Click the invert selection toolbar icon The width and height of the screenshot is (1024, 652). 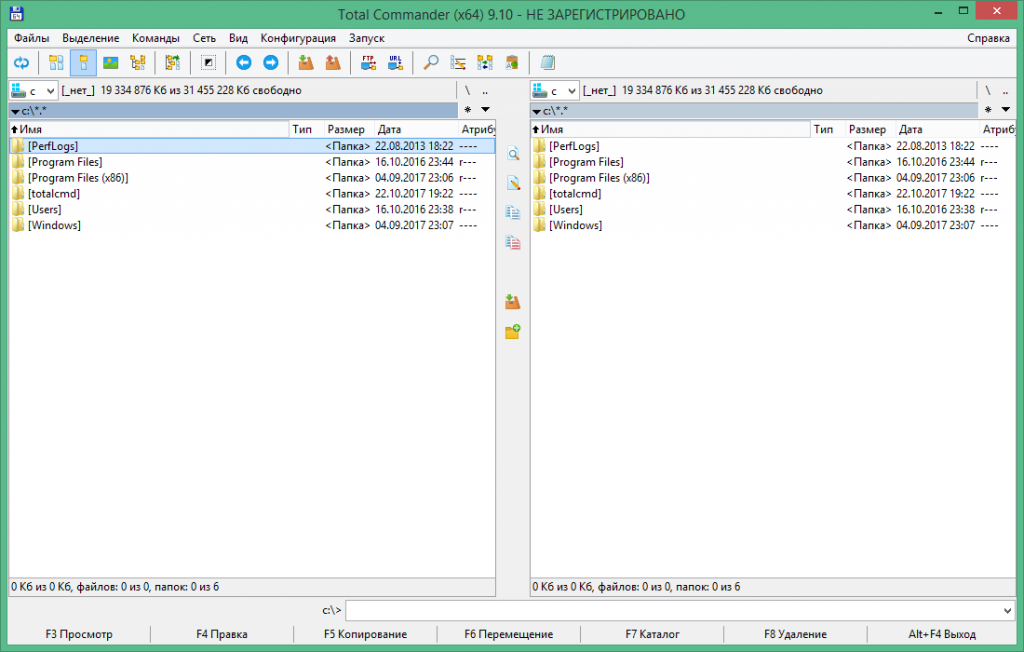(x=208, y=63)
